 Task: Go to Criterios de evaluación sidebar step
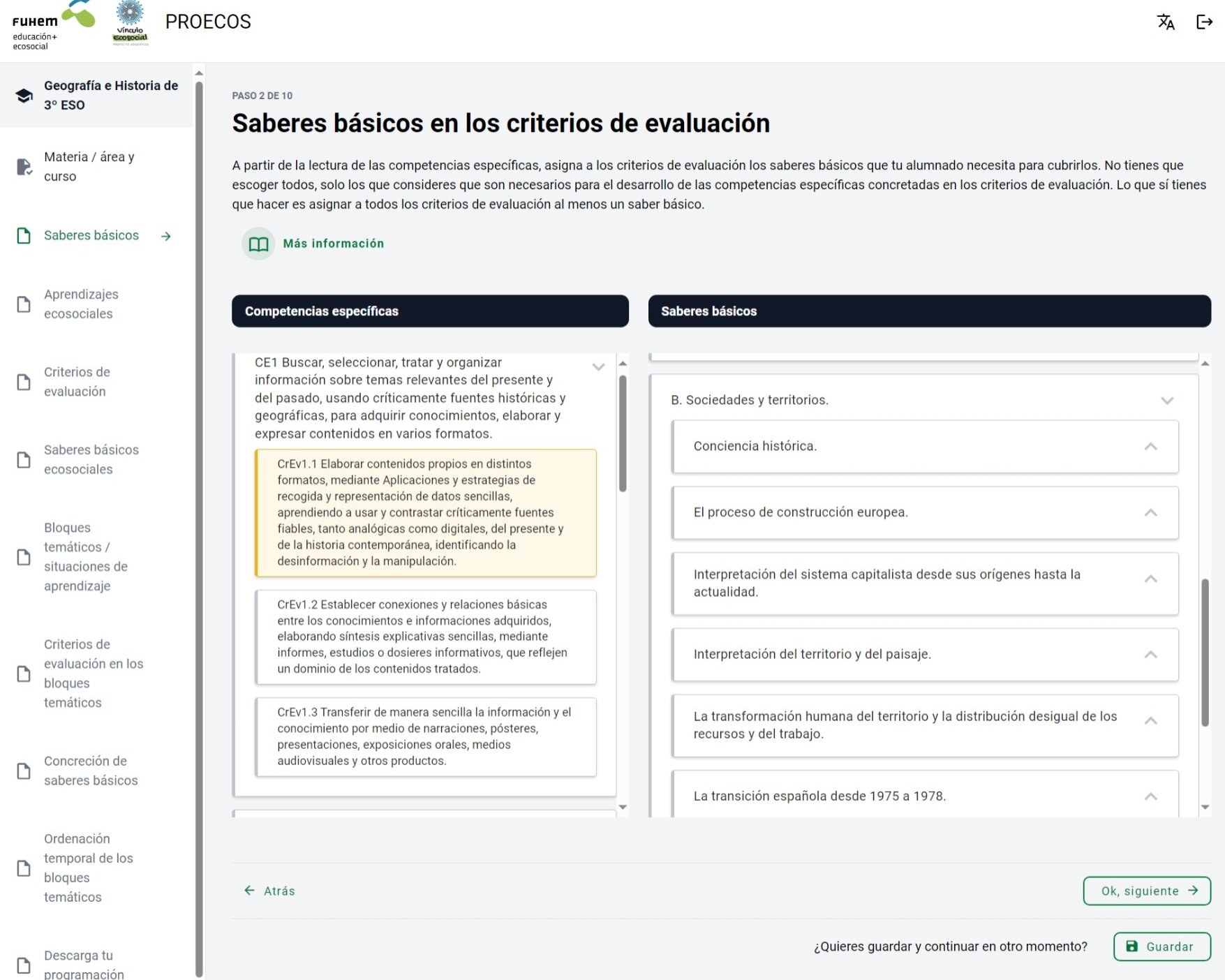coord(77,382)
